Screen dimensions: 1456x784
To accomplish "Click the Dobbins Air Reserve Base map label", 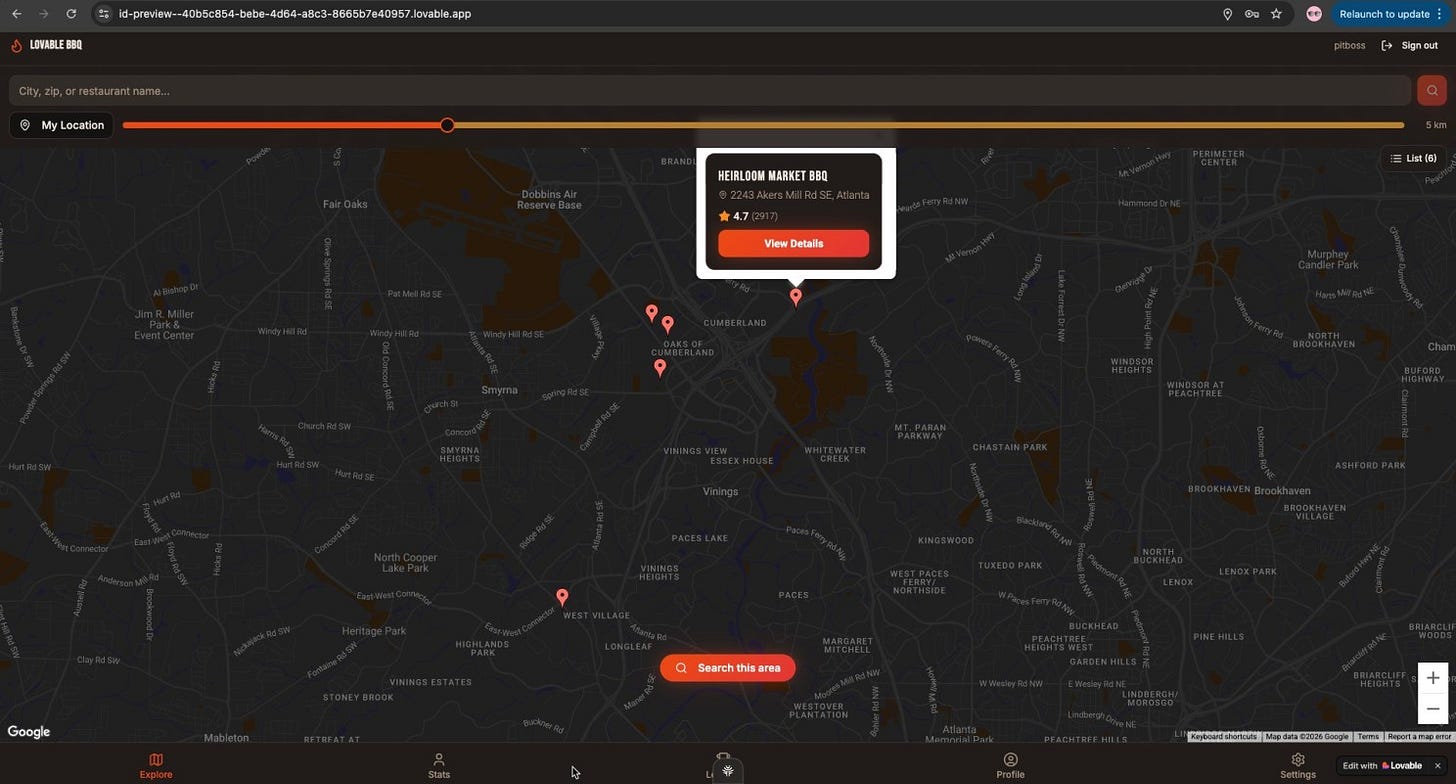I will point(549,199).
